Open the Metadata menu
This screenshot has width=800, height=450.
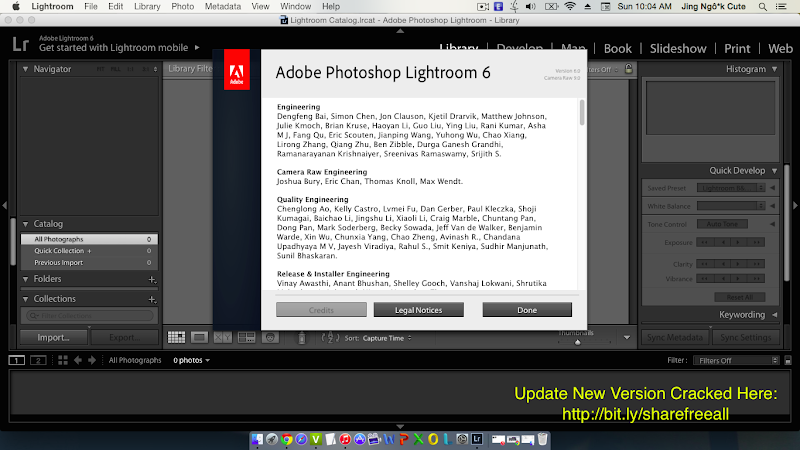point(222,7)
